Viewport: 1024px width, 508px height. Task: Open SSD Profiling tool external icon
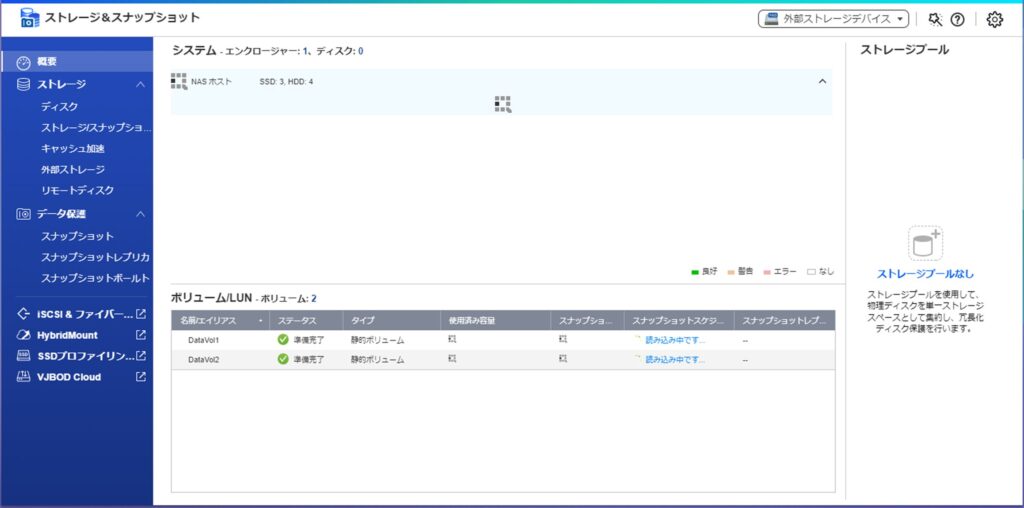tap(141, 356)
